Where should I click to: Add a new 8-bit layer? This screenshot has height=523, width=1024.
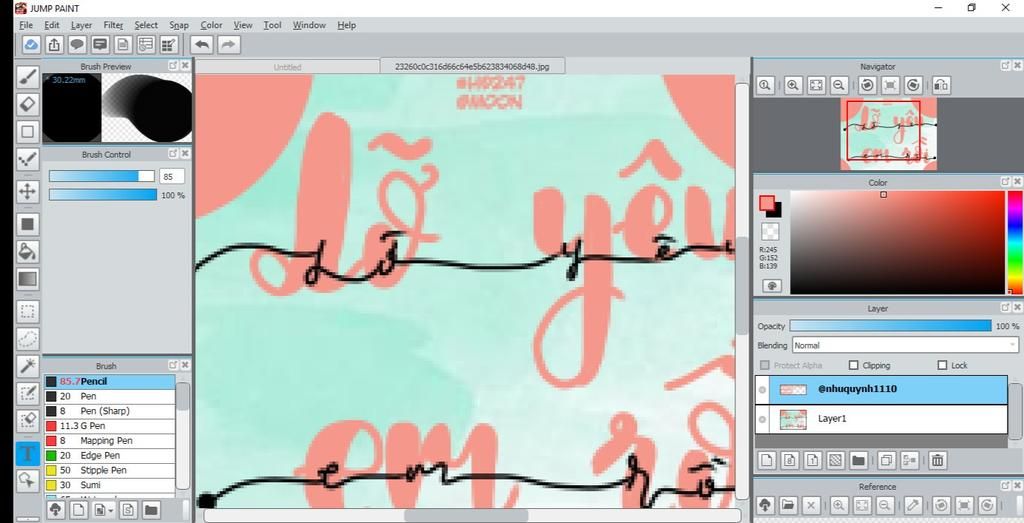coord(790,460)
